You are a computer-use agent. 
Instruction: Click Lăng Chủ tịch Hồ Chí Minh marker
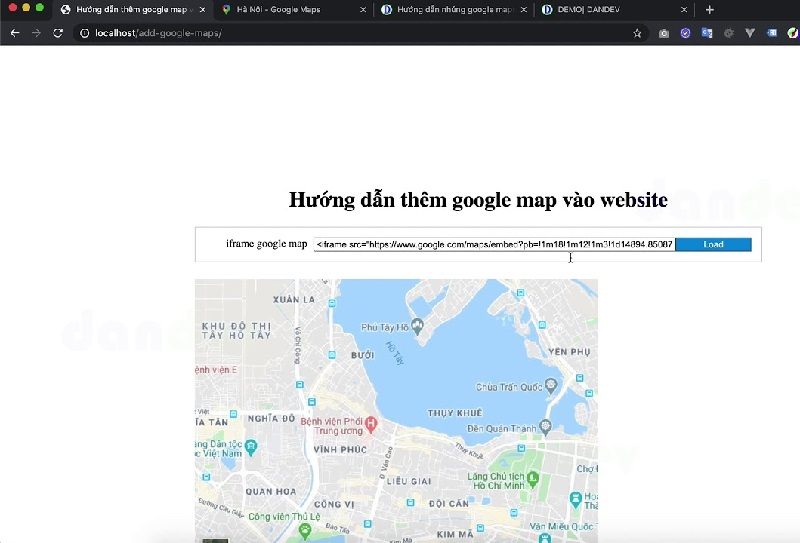pyautogui.click(x=533, y=478)
